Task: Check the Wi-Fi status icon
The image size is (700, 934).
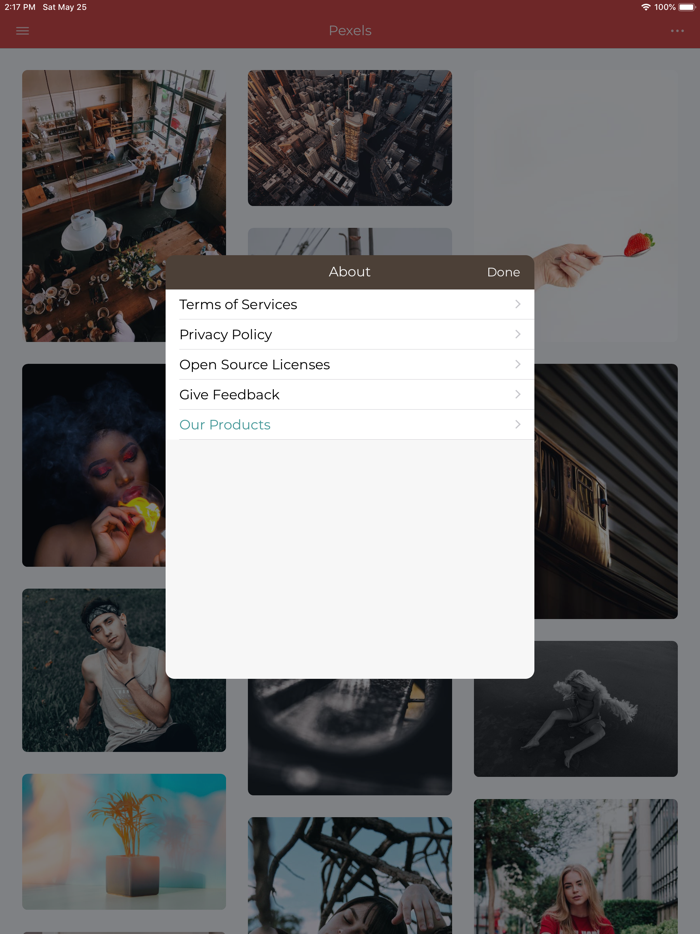Action: [646, 7]
